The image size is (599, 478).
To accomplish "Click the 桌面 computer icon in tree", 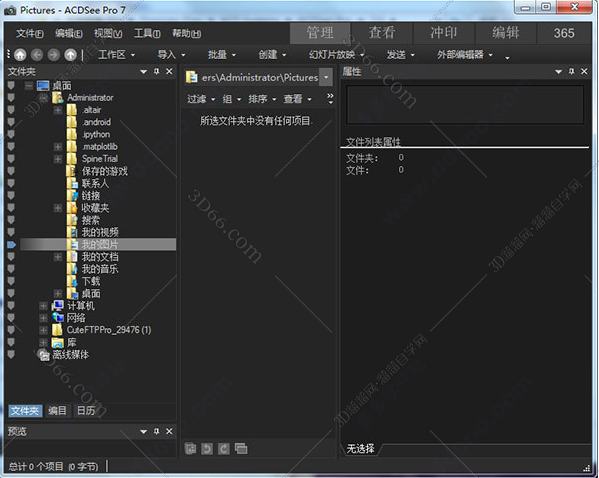I will click(43, 86).
